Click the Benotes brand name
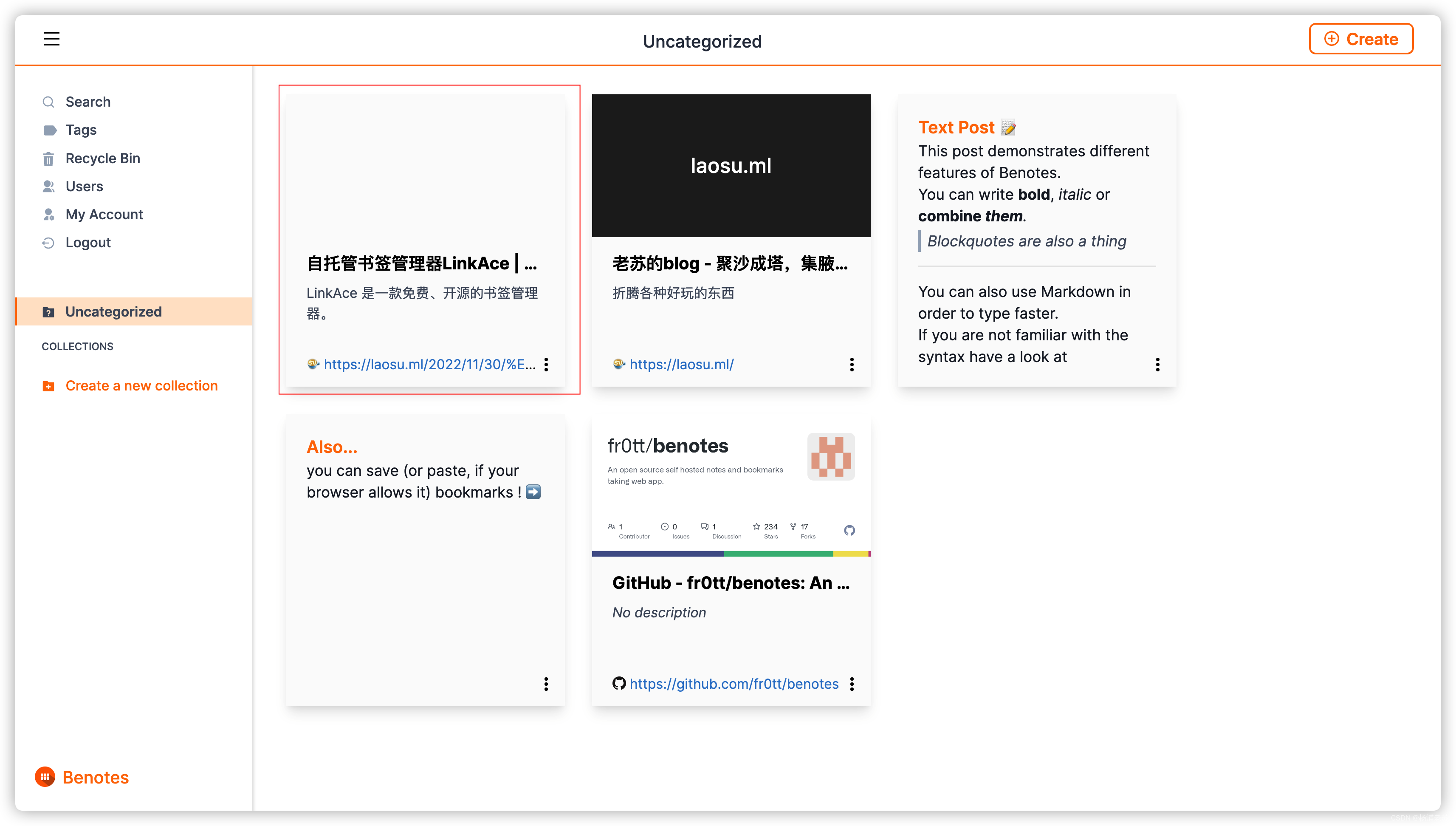The height and width of the screenshot is (826, 1456). coord(95,777)
